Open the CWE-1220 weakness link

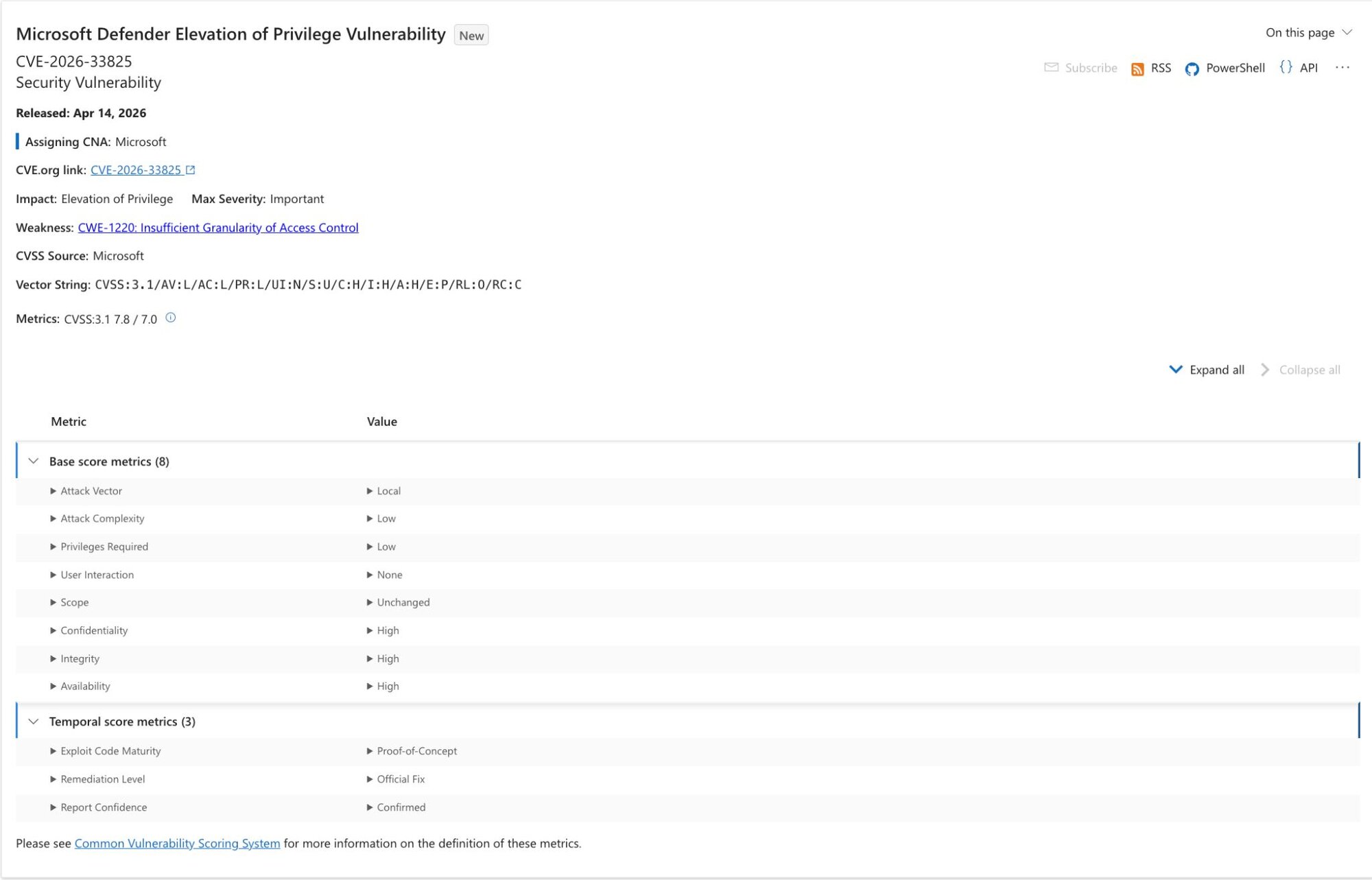217,227
